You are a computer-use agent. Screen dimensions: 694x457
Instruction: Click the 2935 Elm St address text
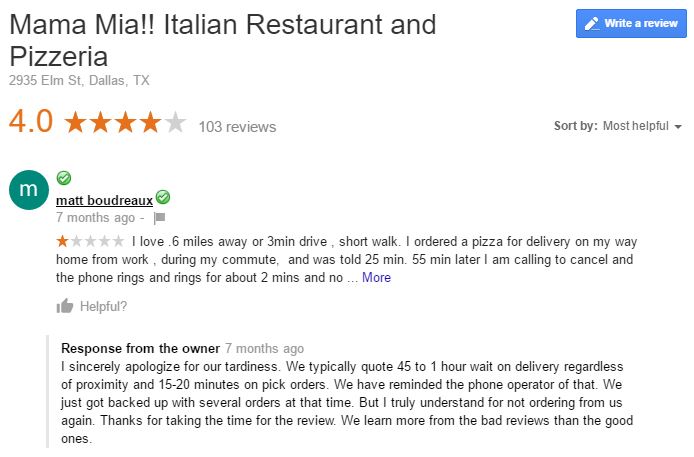click(79, 80)
